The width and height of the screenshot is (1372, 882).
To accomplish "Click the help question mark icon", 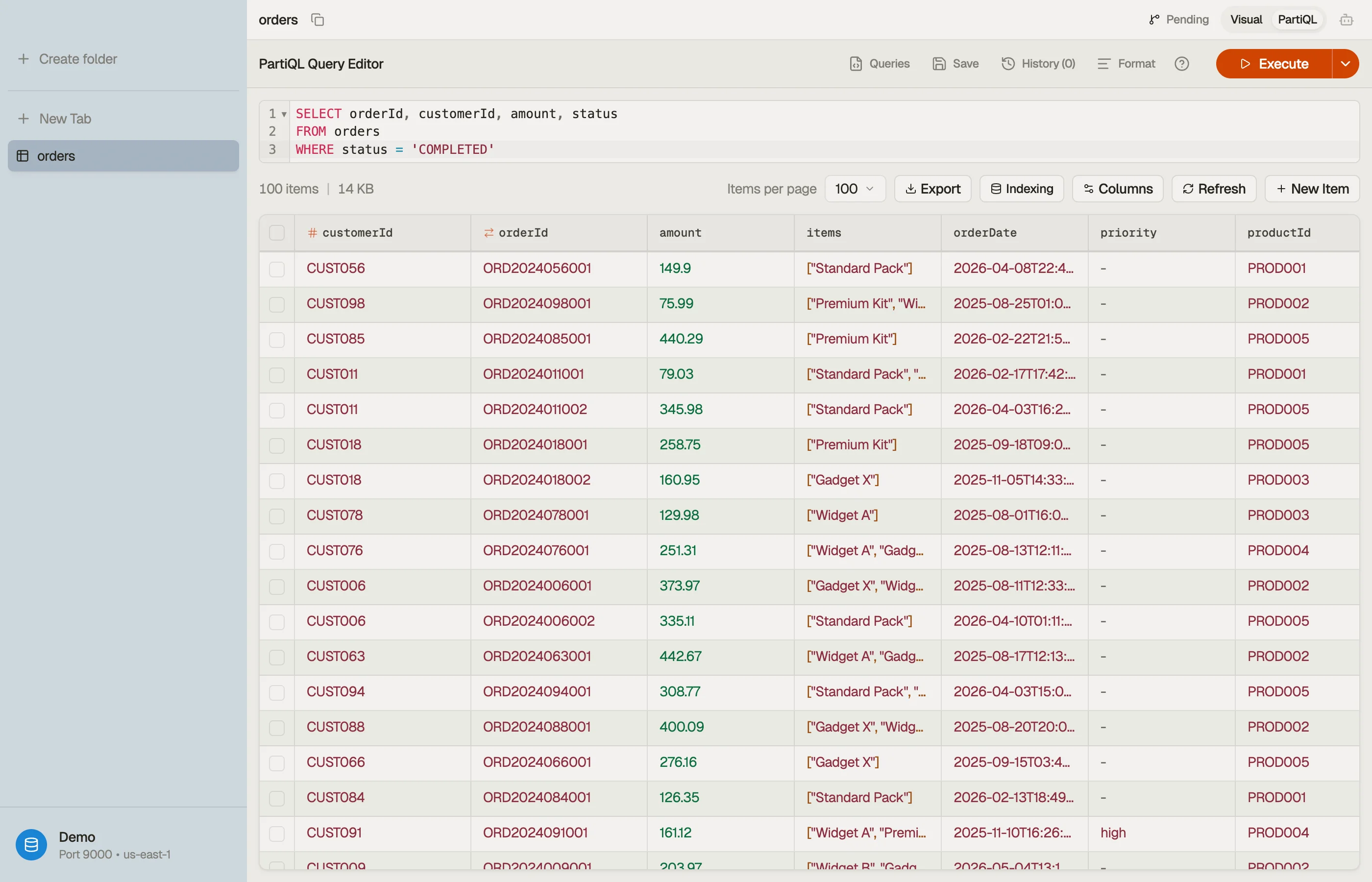I will point(1182,64).
